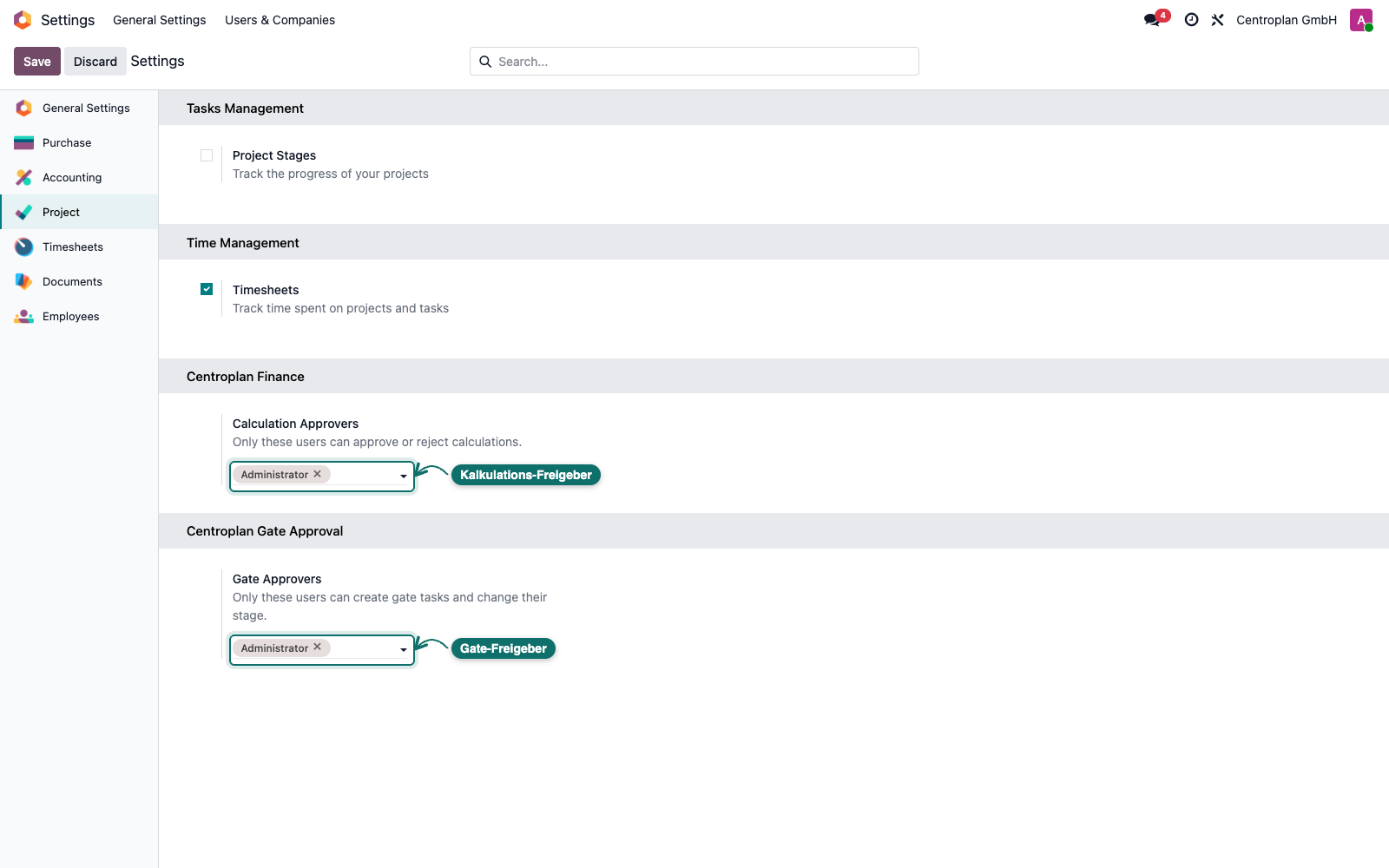This screenshot has width=1389, height=868.
Task: Open the activities clock icon
Action: tap(1191, 20)
